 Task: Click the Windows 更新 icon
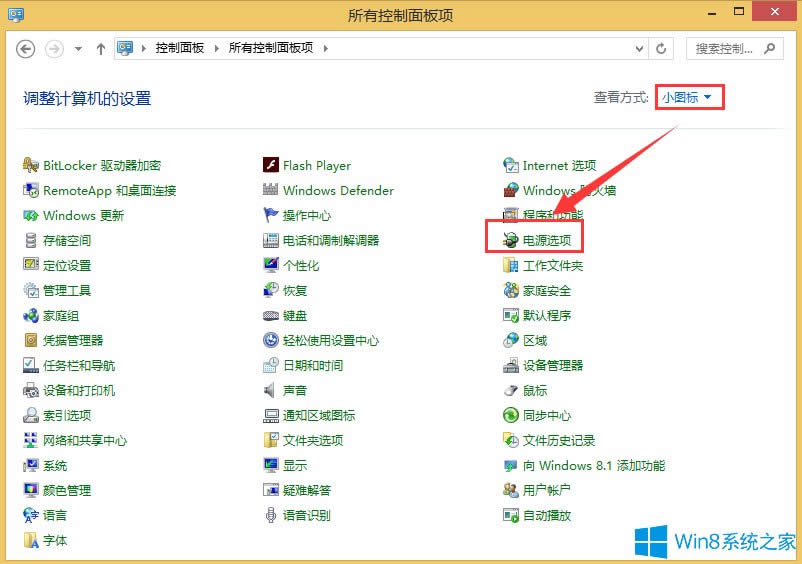(x=31, y=215)
